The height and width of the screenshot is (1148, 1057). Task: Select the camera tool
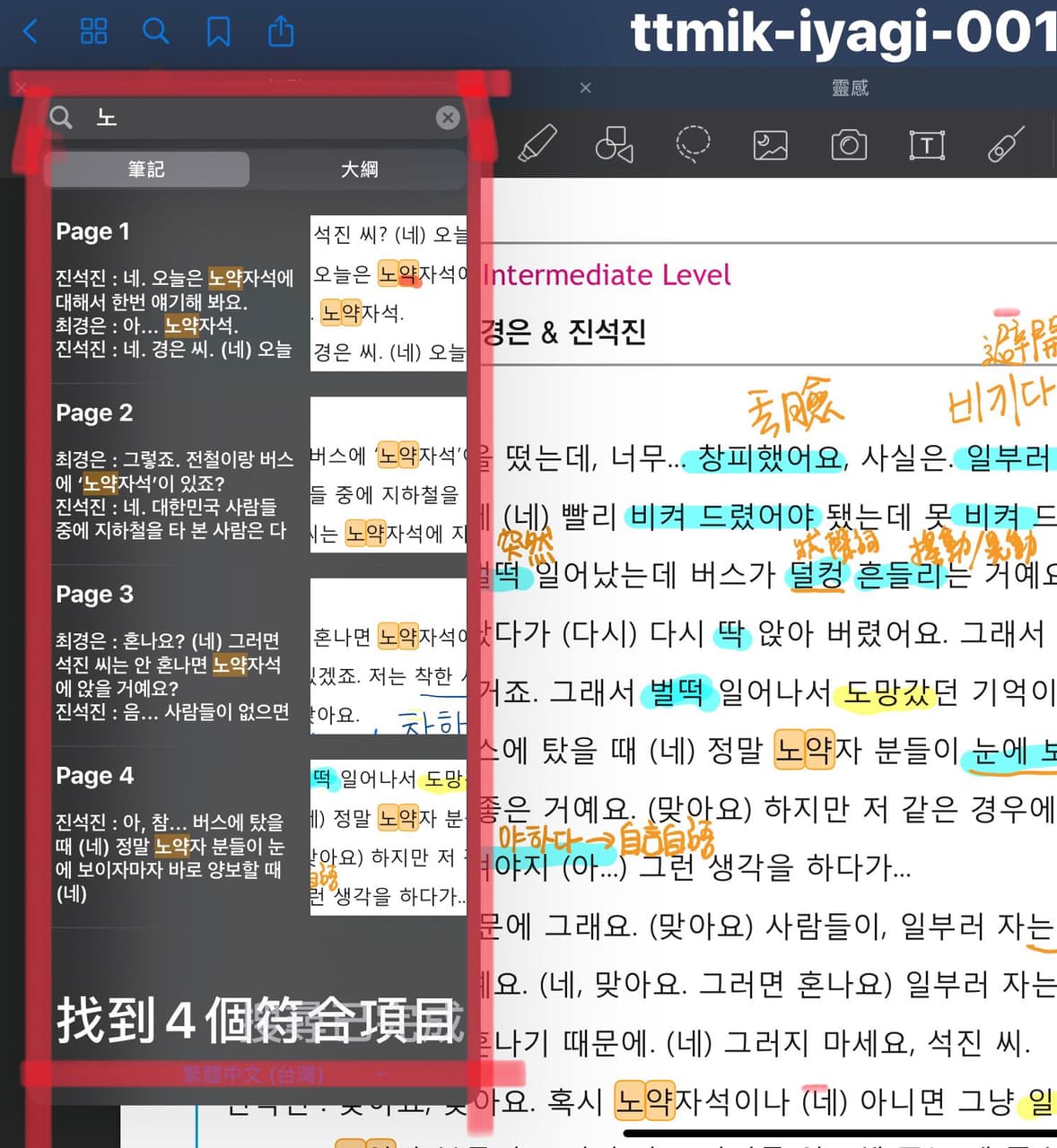pyautogui.click(x=849, y=144)
